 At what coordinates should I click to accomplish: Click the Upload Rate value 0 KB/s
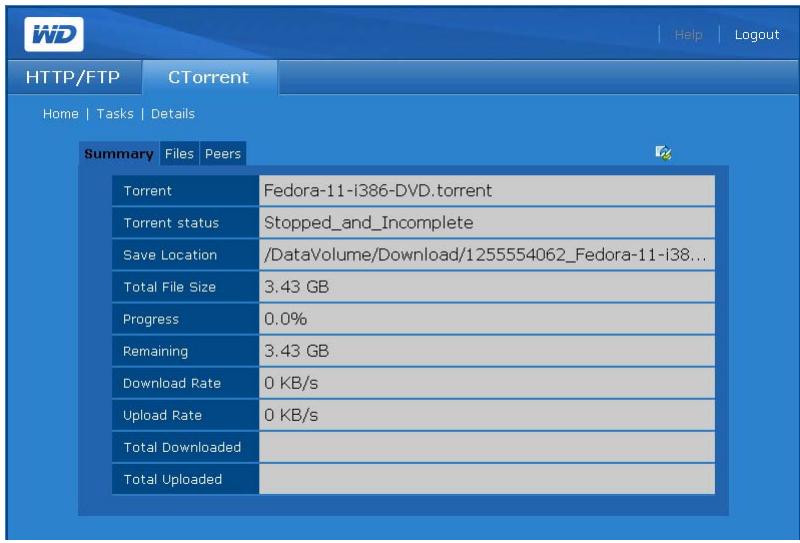click(291, 415)
